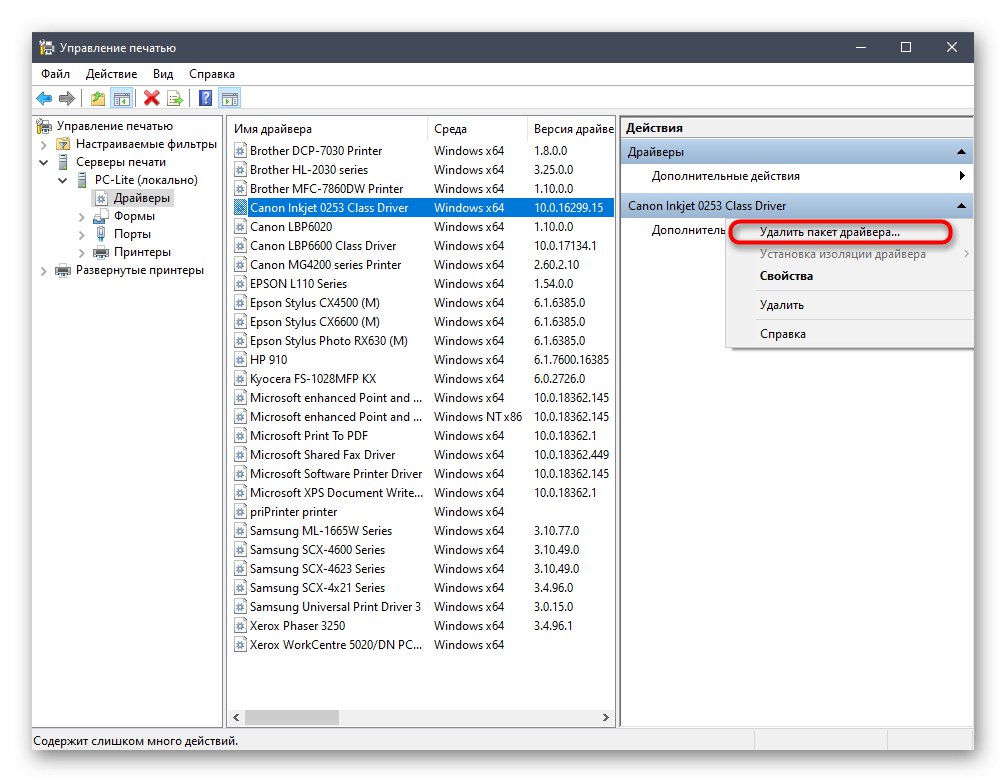
Task: Click driver icon beside Kyocera FS-1028MFP KX
Action: 240,378
